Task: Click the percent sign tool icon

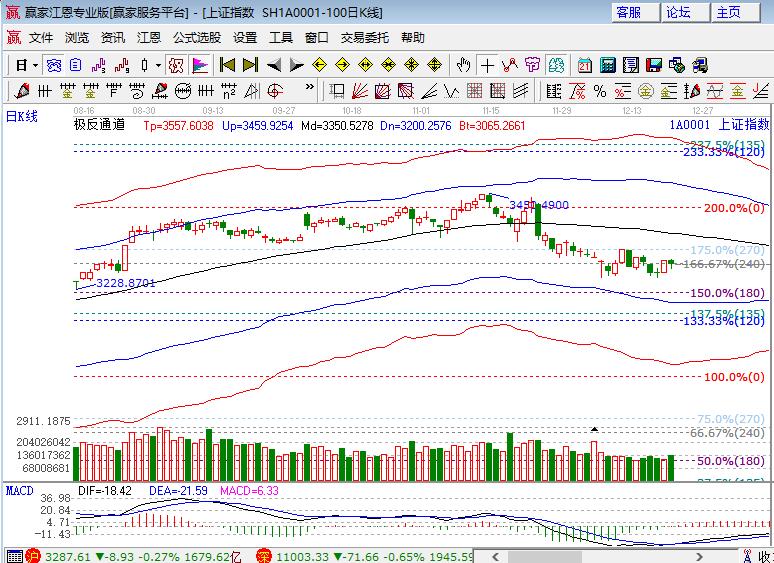Action: coord(600,91)
